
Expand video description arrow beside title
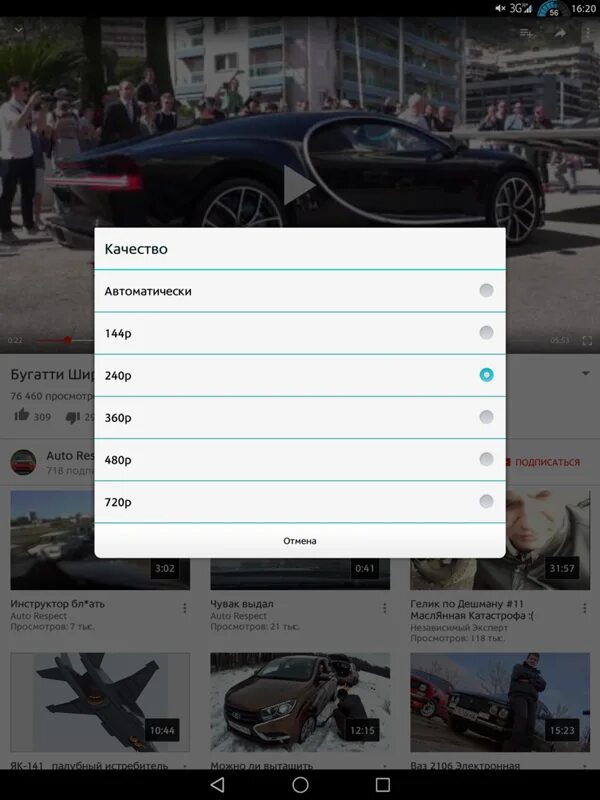coord(585,373)
